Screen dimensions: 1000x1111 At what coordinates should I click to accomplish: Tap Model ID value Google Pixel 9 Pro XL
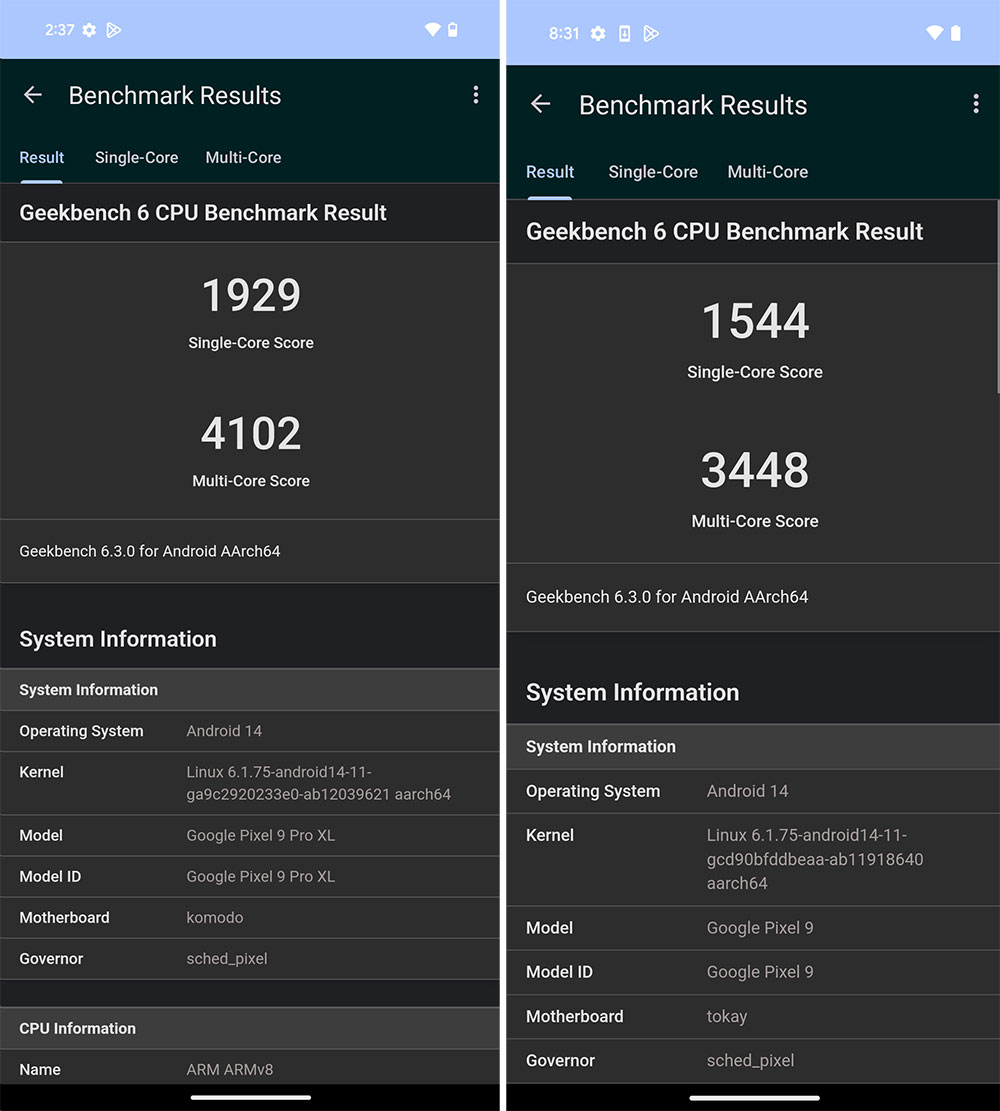click(x=260, y=876)
